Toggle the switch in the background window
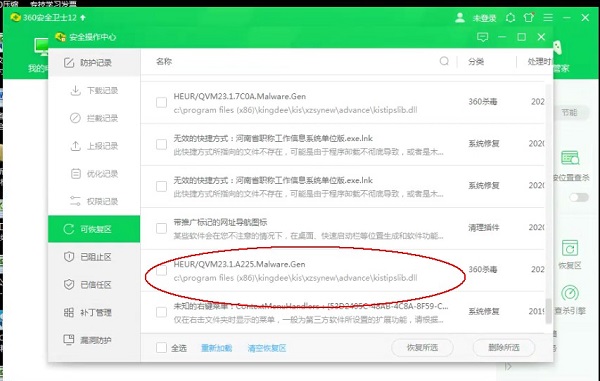The image size is (600, 381). [x=579, y=197]
